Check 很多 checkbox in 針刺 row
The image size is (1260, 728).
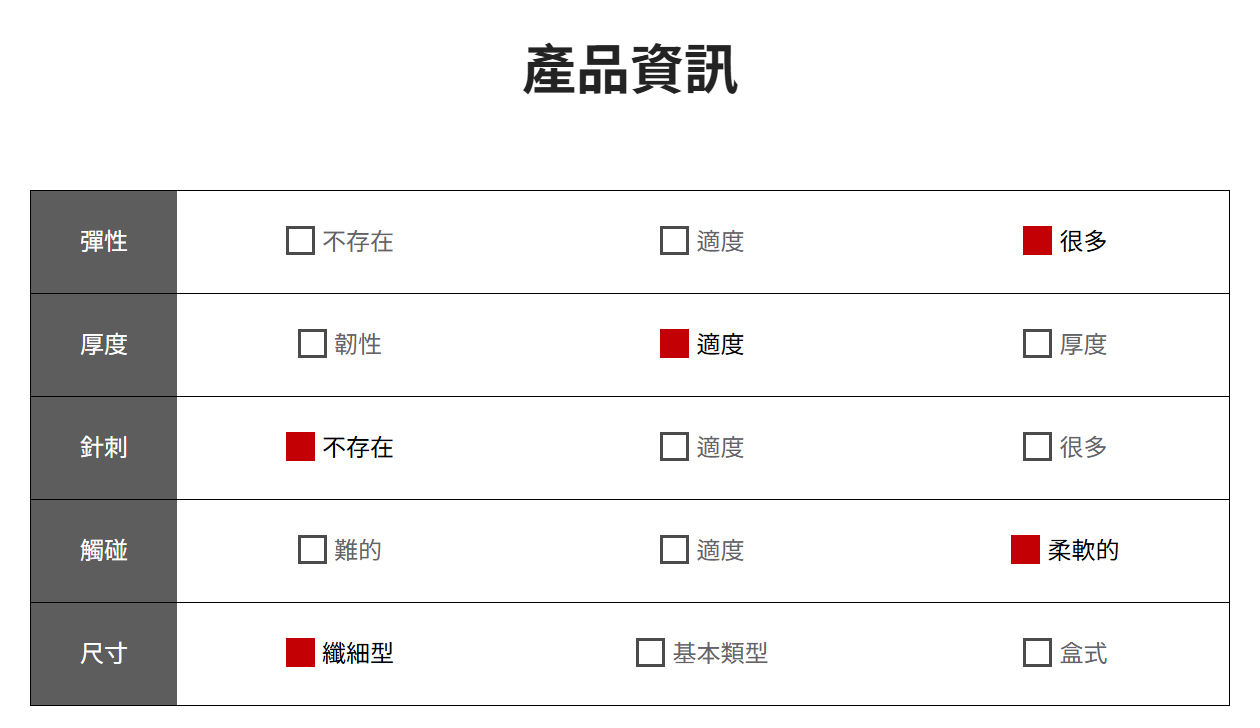point(1037,447)
